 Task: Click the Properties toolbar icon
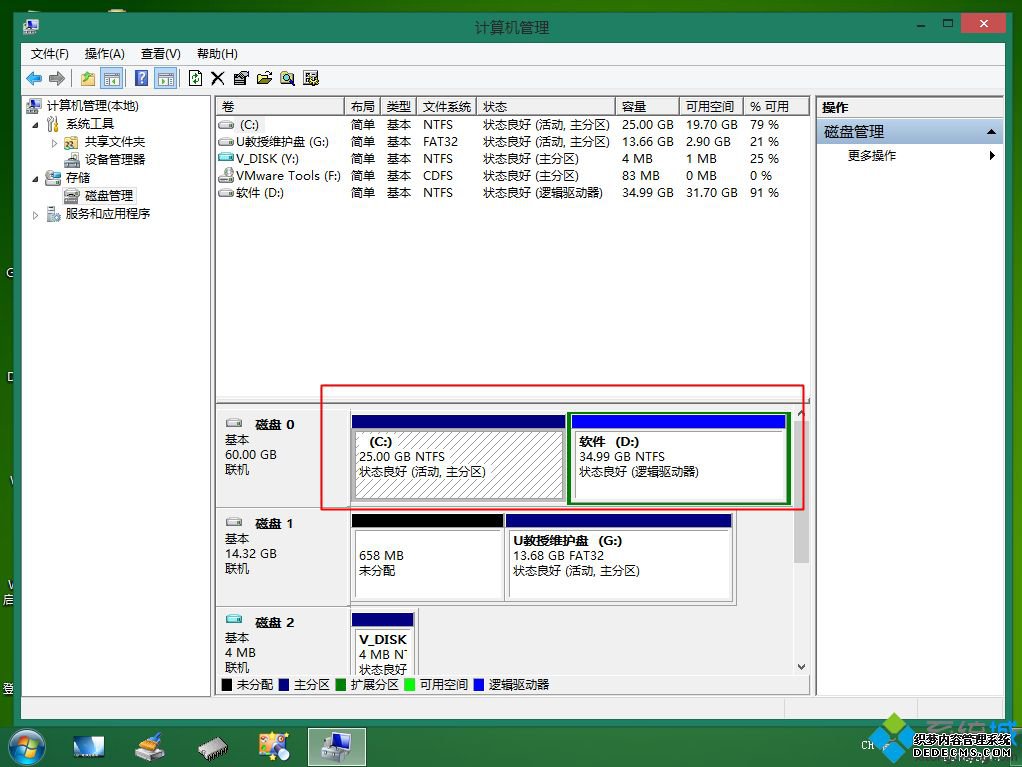tap(241, 79)
